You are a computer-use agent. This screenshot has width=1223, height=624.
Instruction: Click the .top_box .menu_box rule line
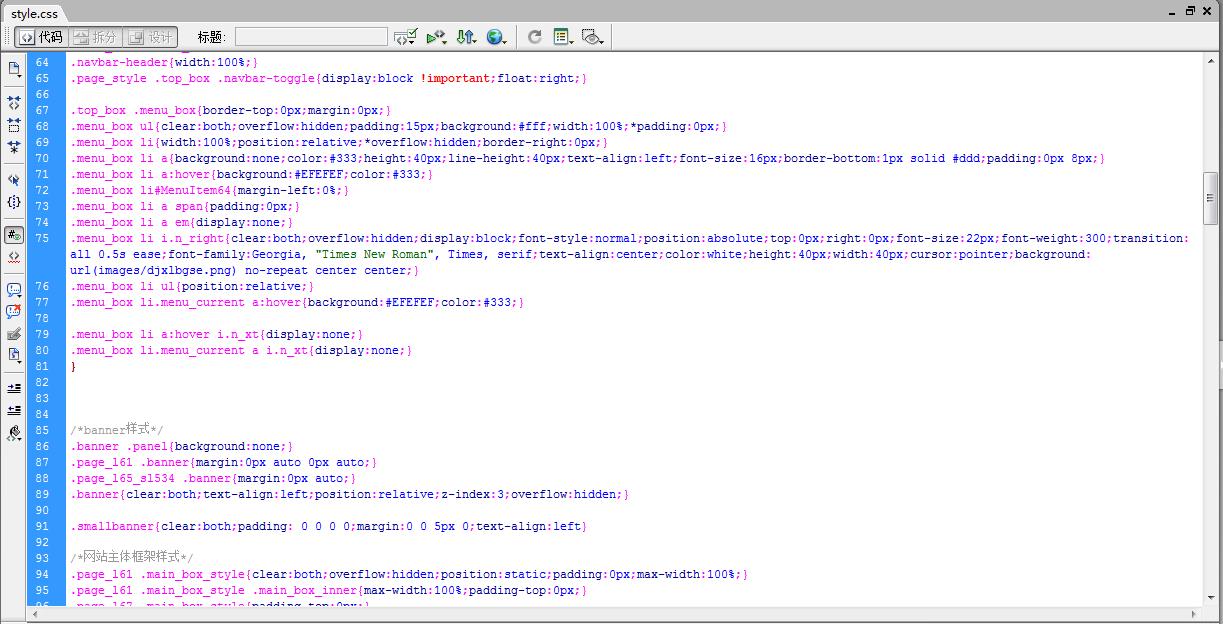(x=231, y=110)
